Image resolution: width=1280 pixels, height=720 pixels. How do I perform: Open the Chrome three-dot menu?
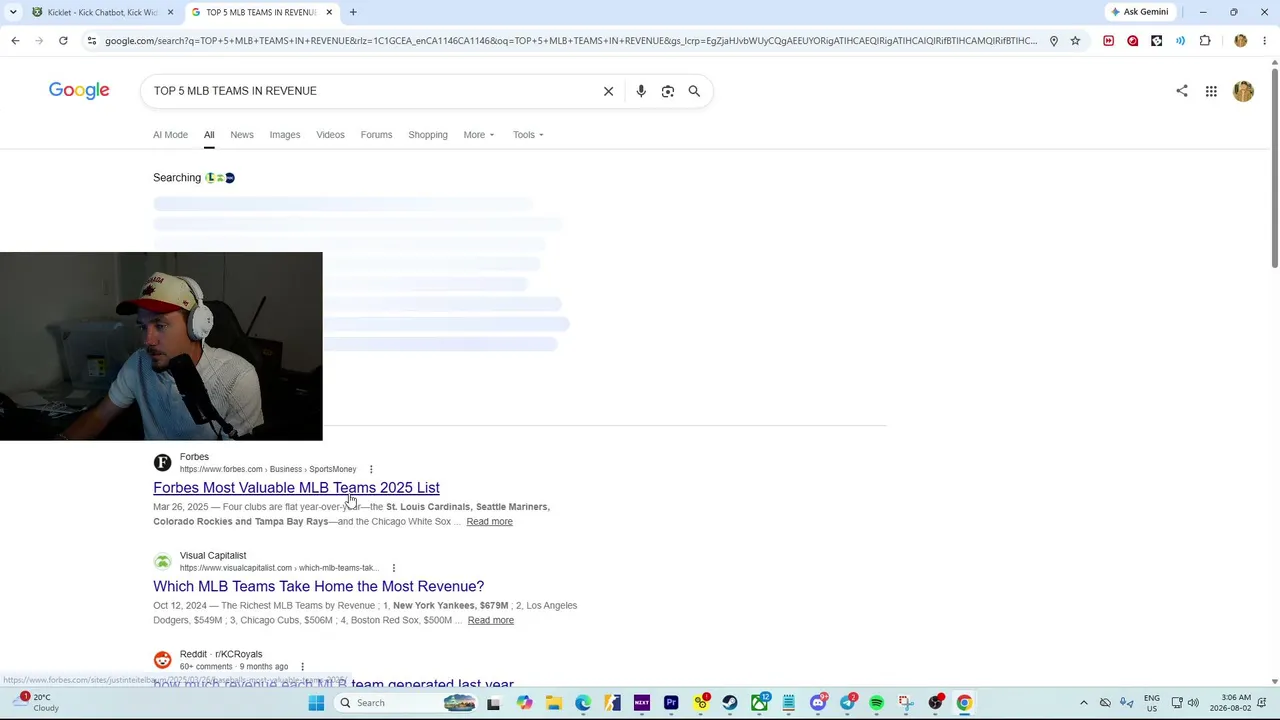[x=1265, y=41]
